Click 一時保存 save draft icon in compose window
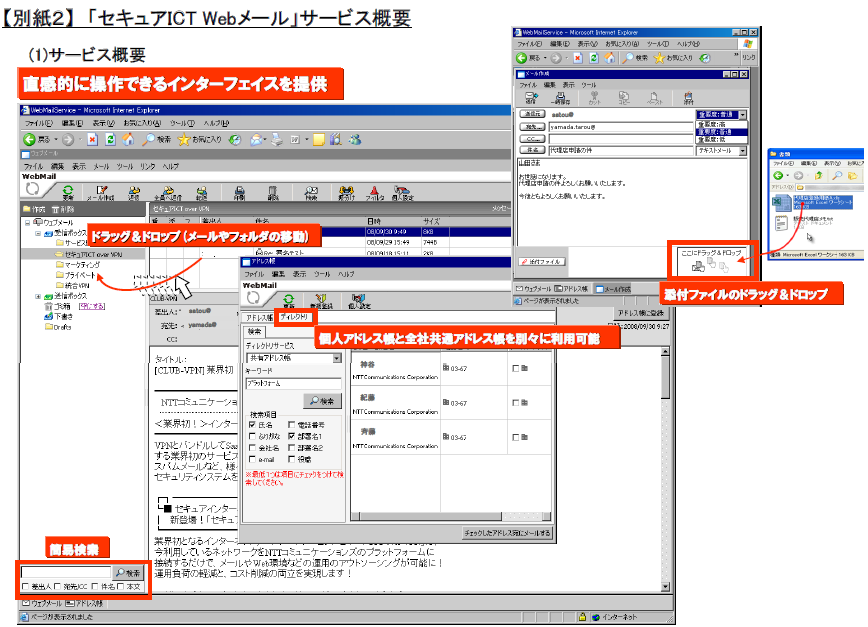Viewport: 868px width, 627px height. pos(560,98)
